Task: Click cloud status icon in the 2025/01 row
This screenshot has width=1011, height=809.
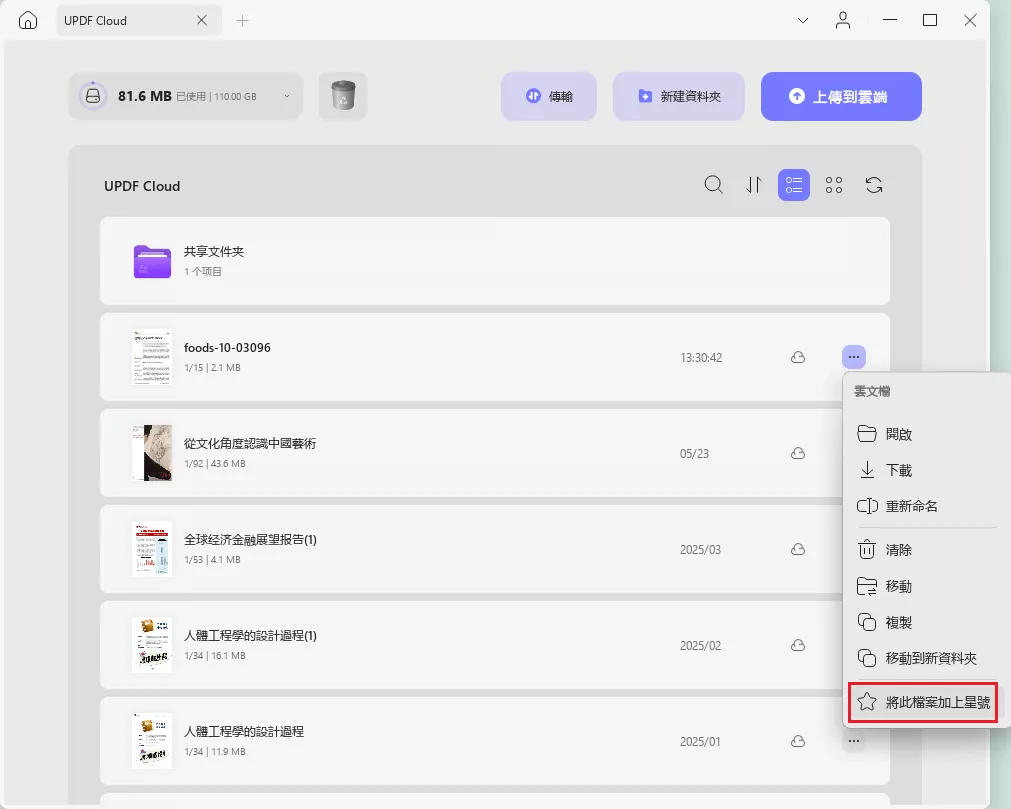Action: [798, 741]
